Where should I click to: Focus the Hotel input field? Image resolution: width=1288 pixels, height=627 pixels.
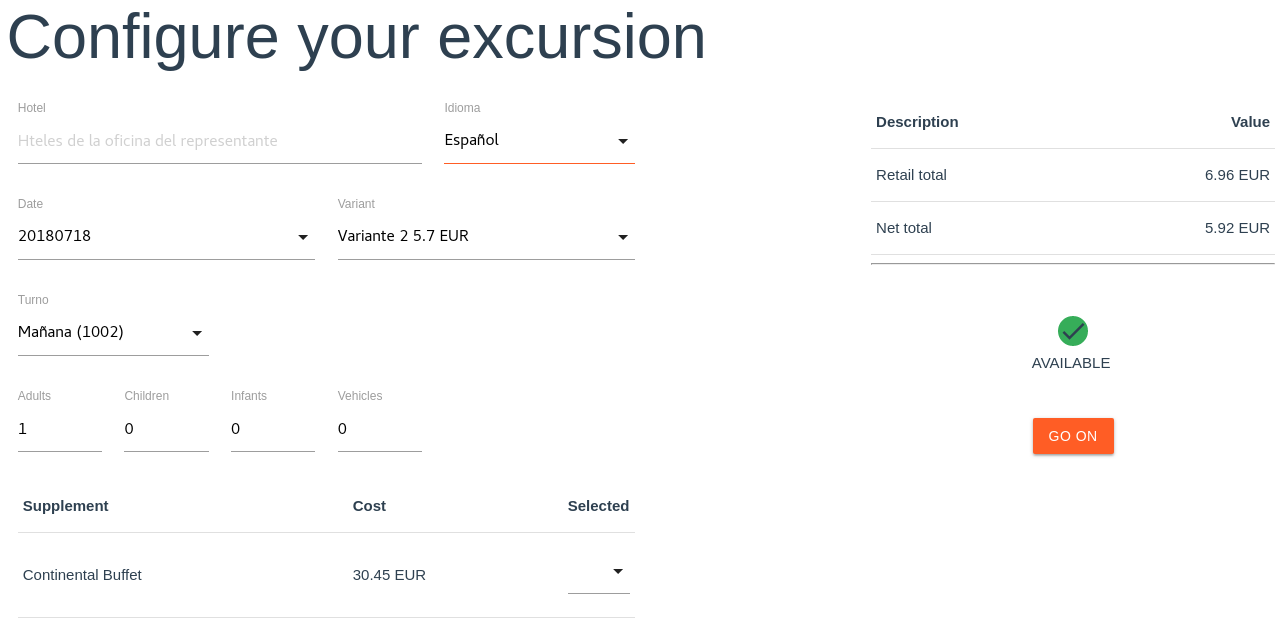pyautogui.click(x=220, y=141)
